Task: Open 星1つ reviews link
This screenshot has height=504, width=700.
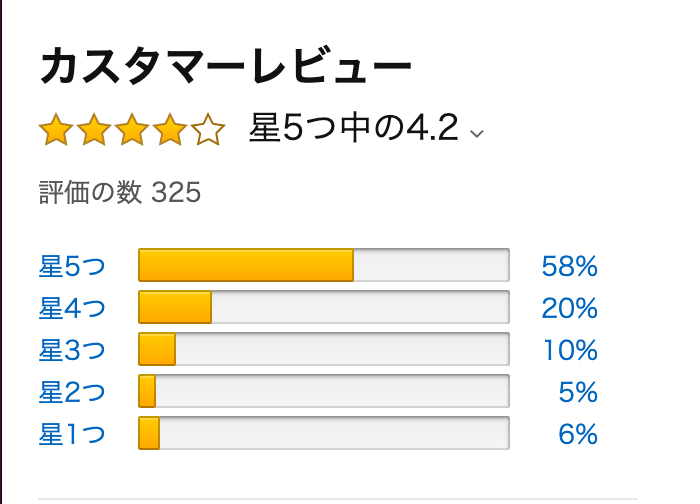Action: (x=72, y=434)
